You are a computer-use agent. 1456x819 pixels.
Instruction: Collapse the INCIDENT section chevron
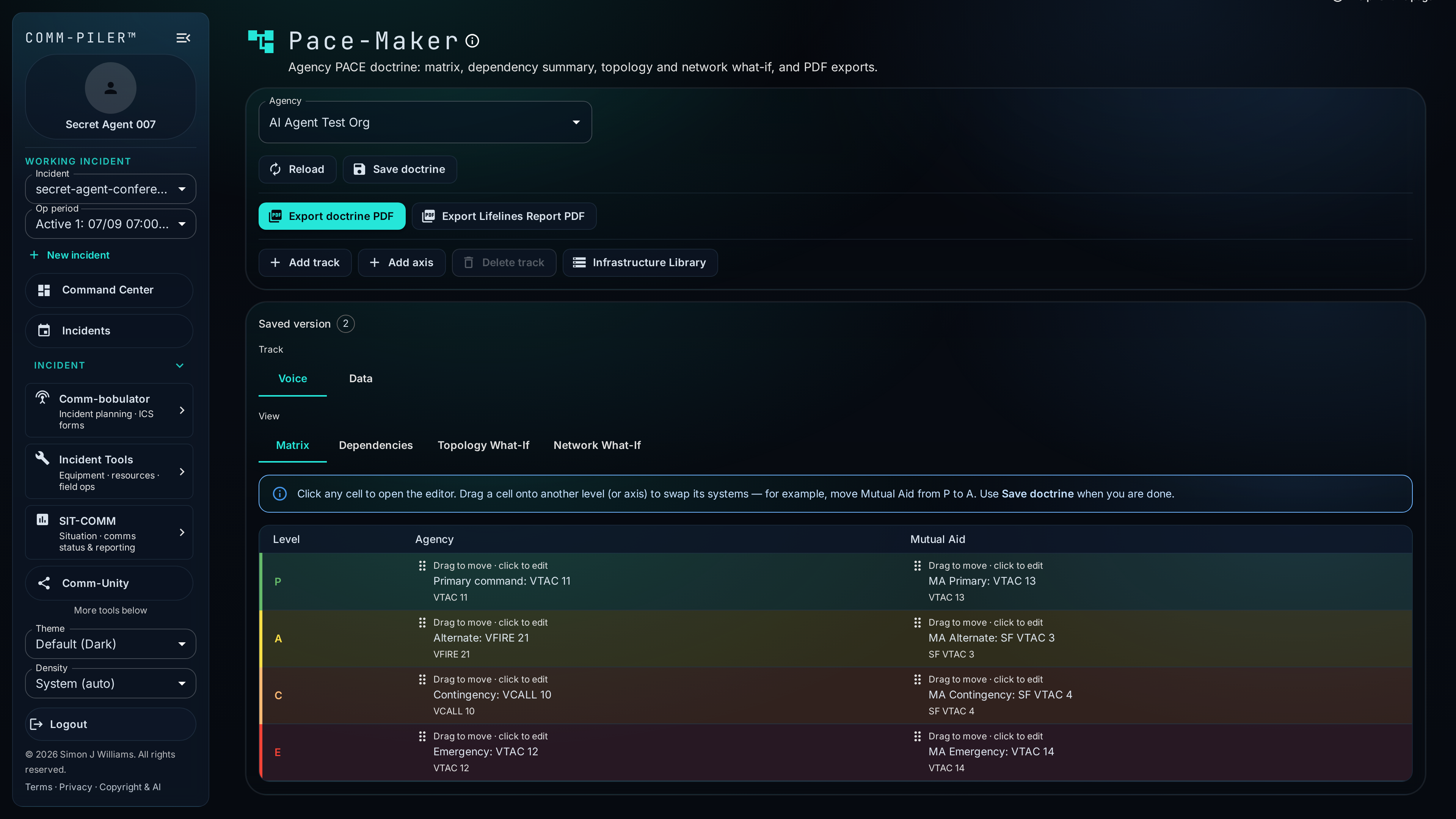pos(180,366)
